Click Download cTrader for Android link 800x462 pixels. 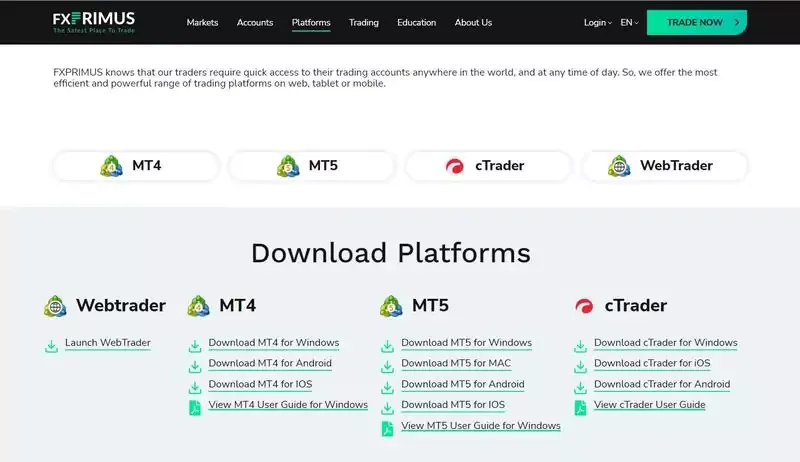point(662,384)
